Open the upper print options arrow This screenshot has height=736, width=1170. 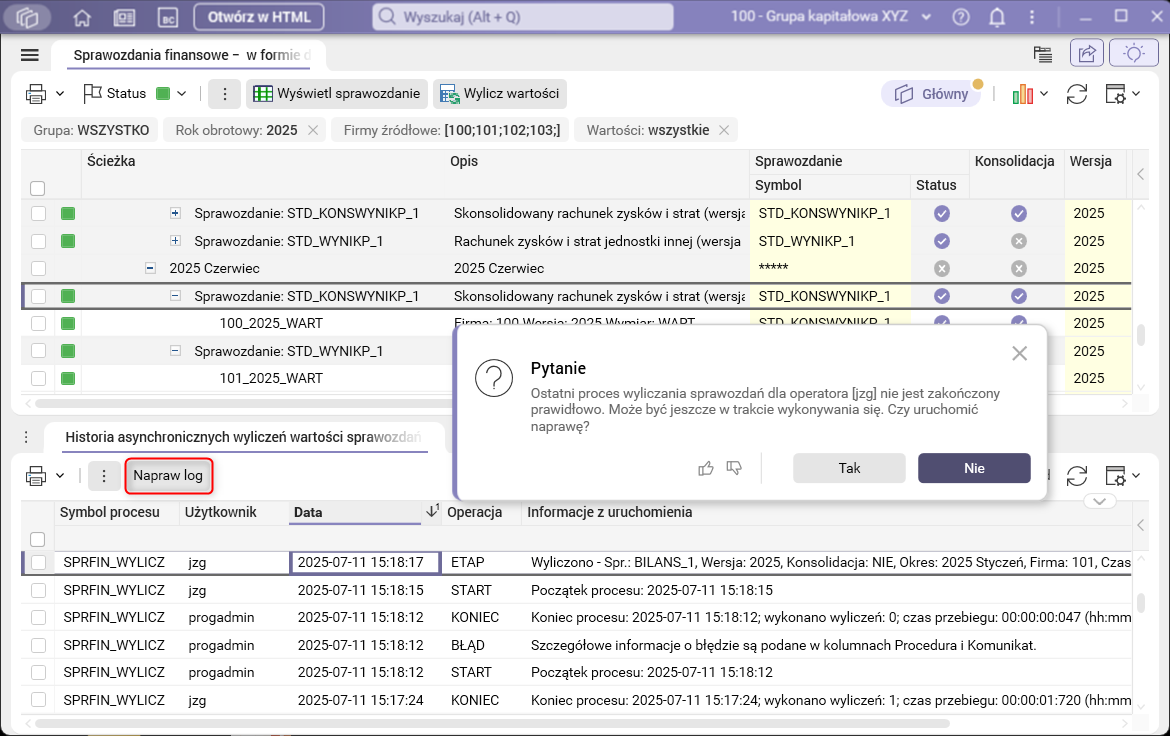point(60,94)
